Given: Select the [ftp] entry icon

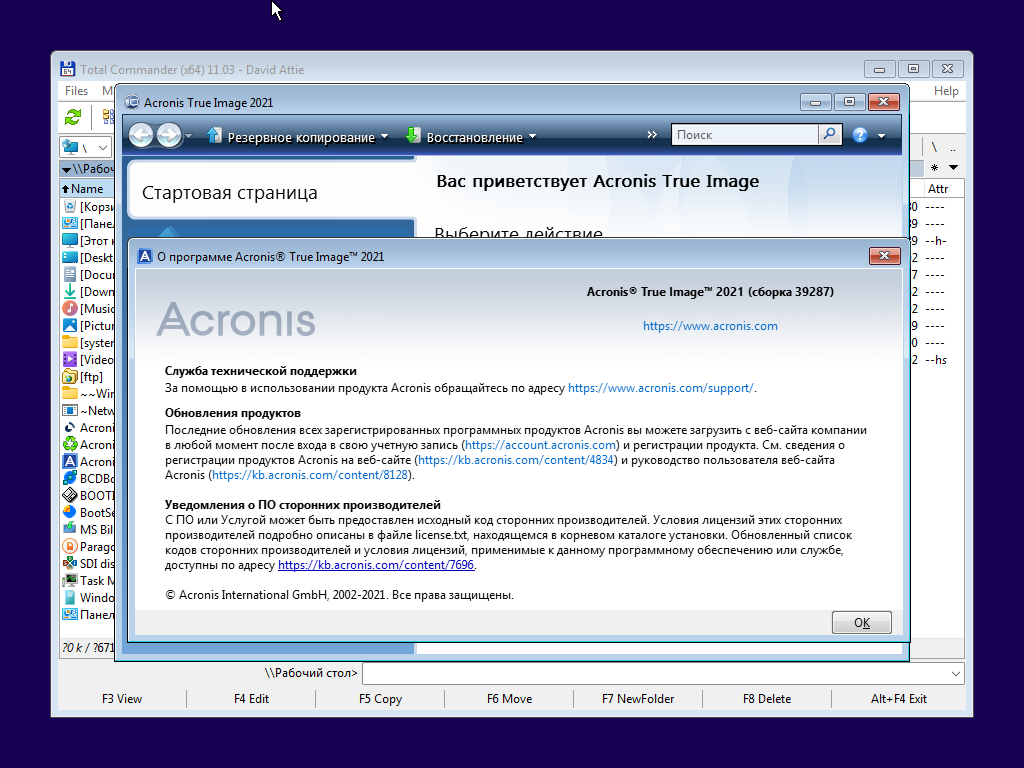Looking at the screenshot, I should point(70,377).
